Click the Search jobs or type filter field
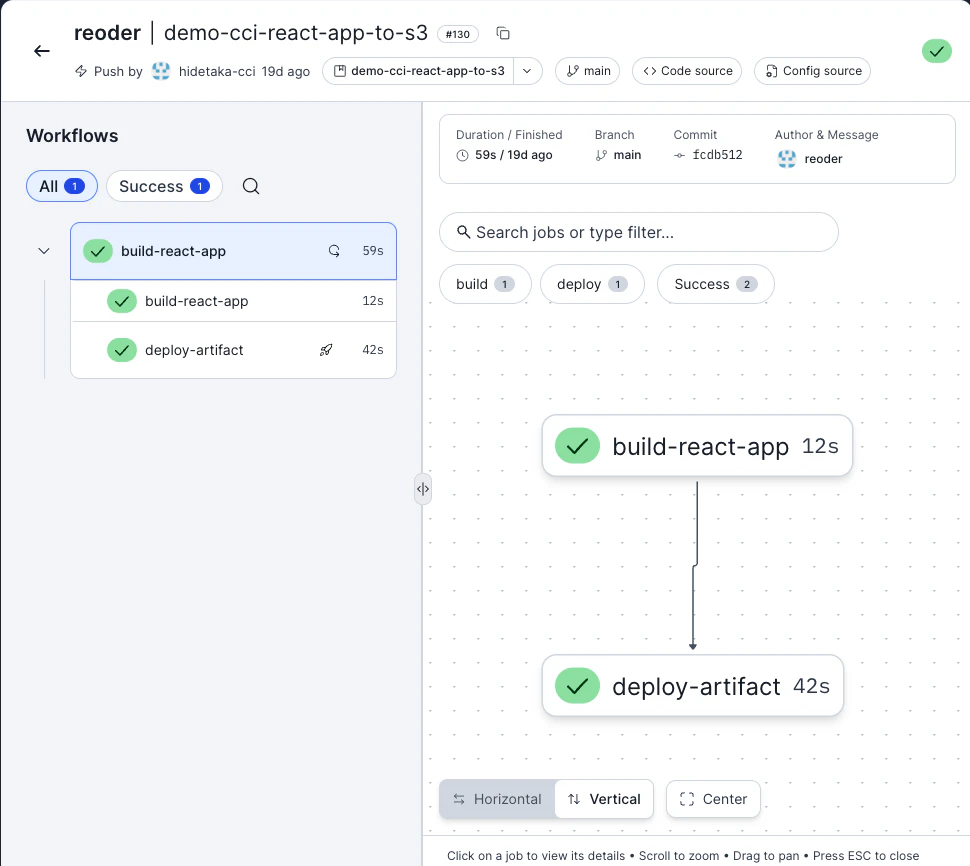The width and height of the screenshot is (970, 866). point(637,232)
